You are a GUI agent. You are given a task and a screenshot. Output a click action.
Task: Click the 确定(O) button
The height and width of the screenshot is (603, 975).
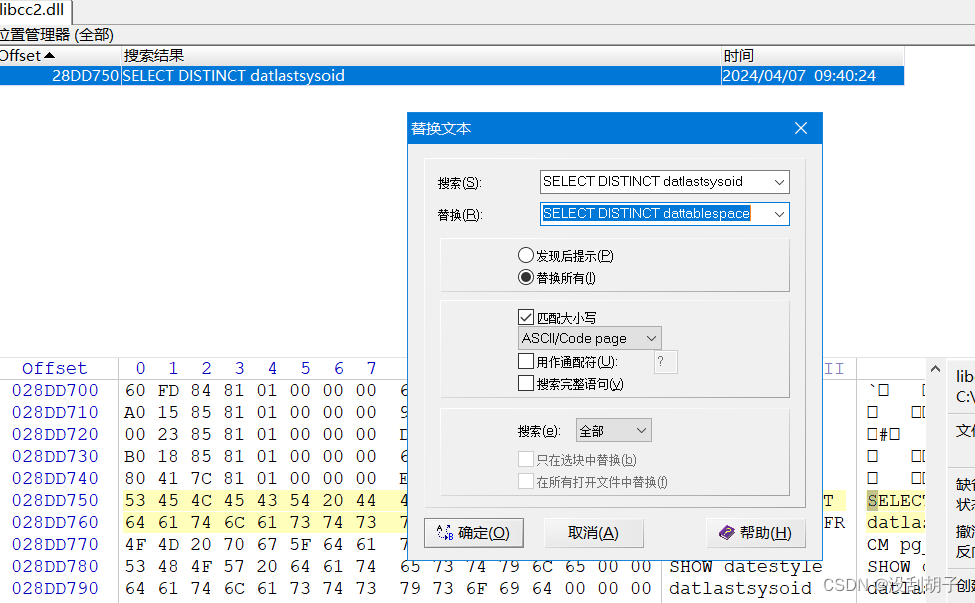(x=473, y=532)
